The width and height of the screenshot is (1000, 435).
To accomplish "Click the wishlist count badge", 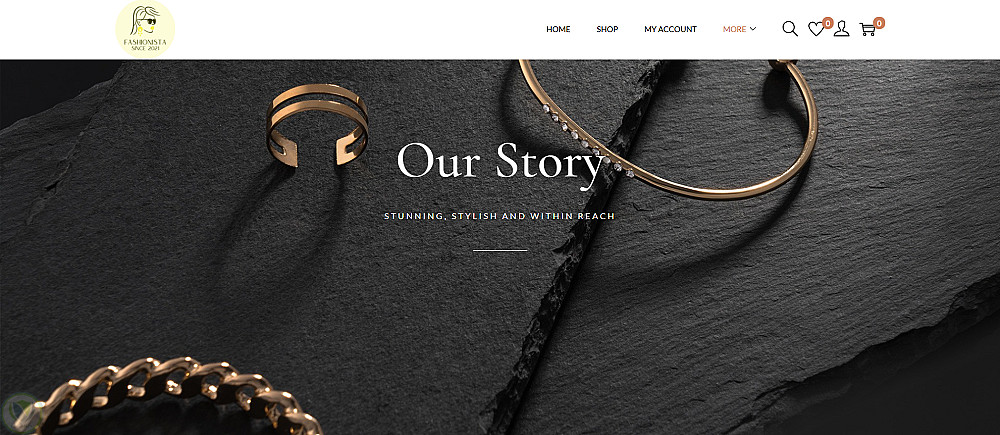I will pos(828,23).
